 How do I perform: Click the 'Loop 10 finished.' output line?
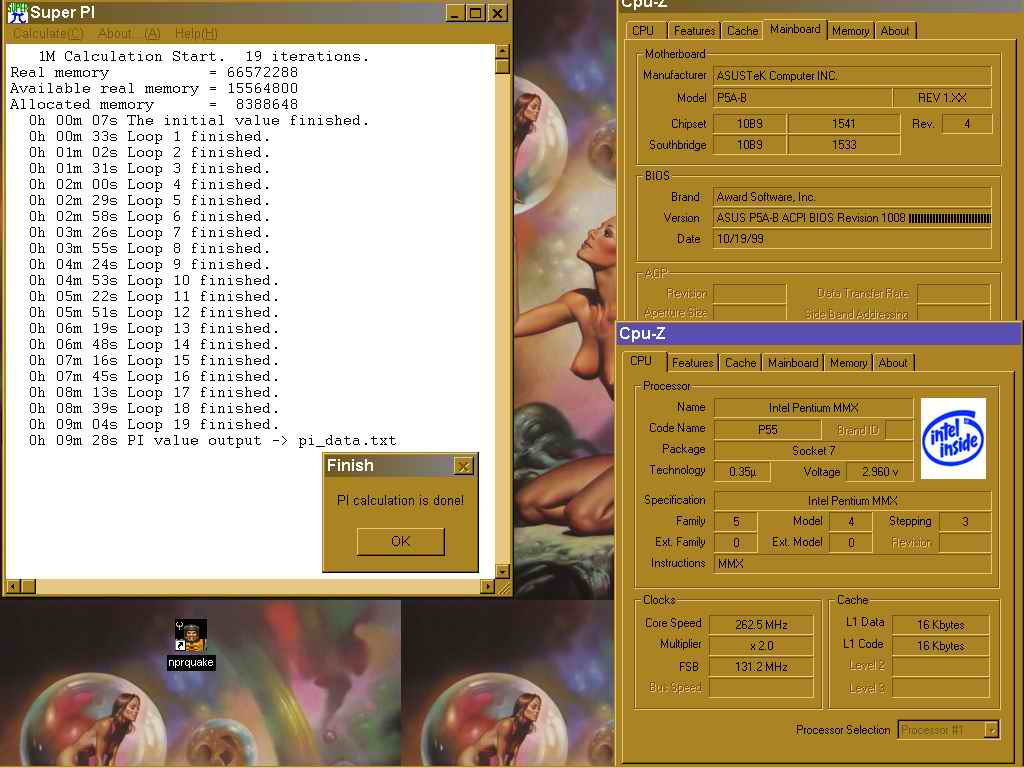(154, 281)
